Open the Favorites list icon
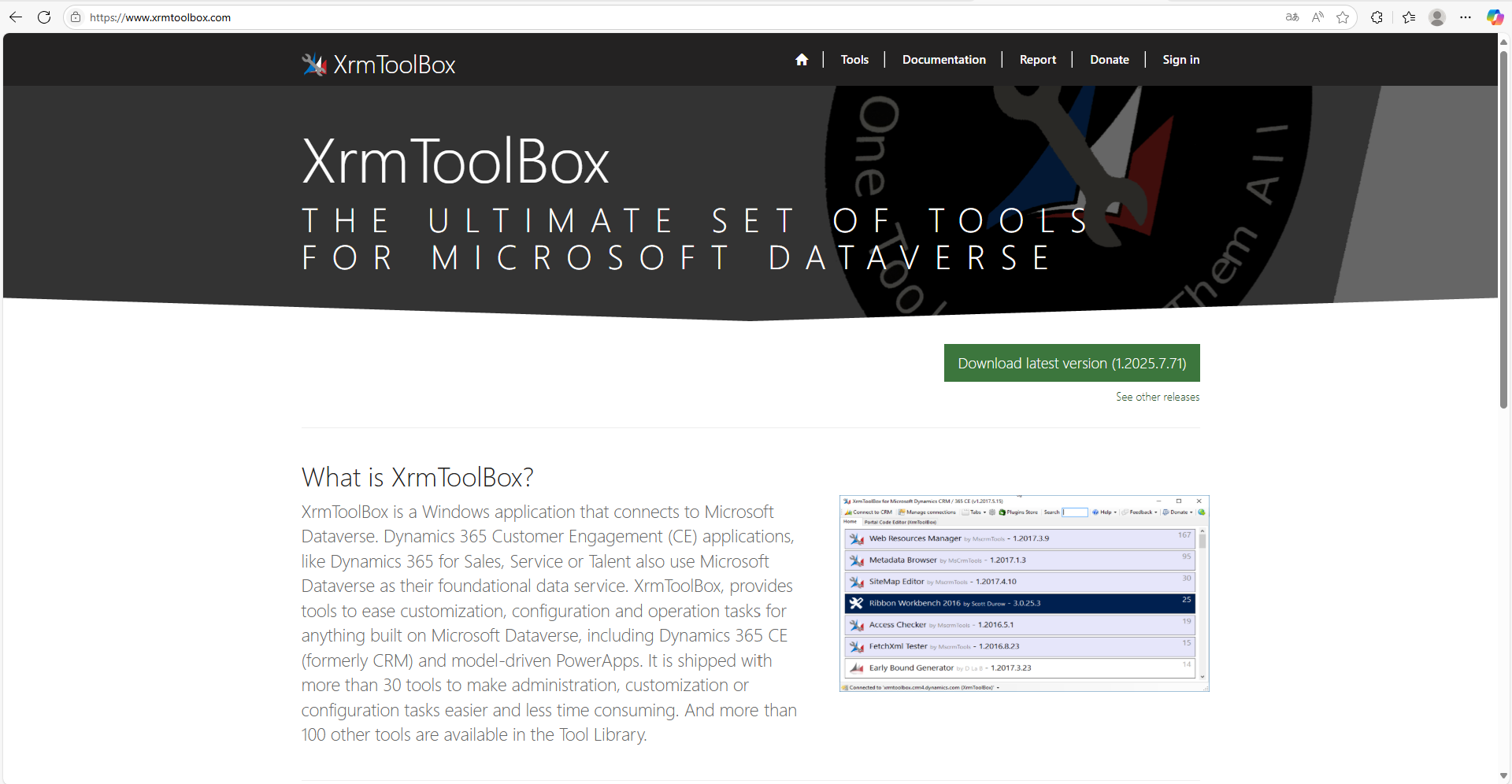Screen dimensions: 1512x784 (1409, 17)
